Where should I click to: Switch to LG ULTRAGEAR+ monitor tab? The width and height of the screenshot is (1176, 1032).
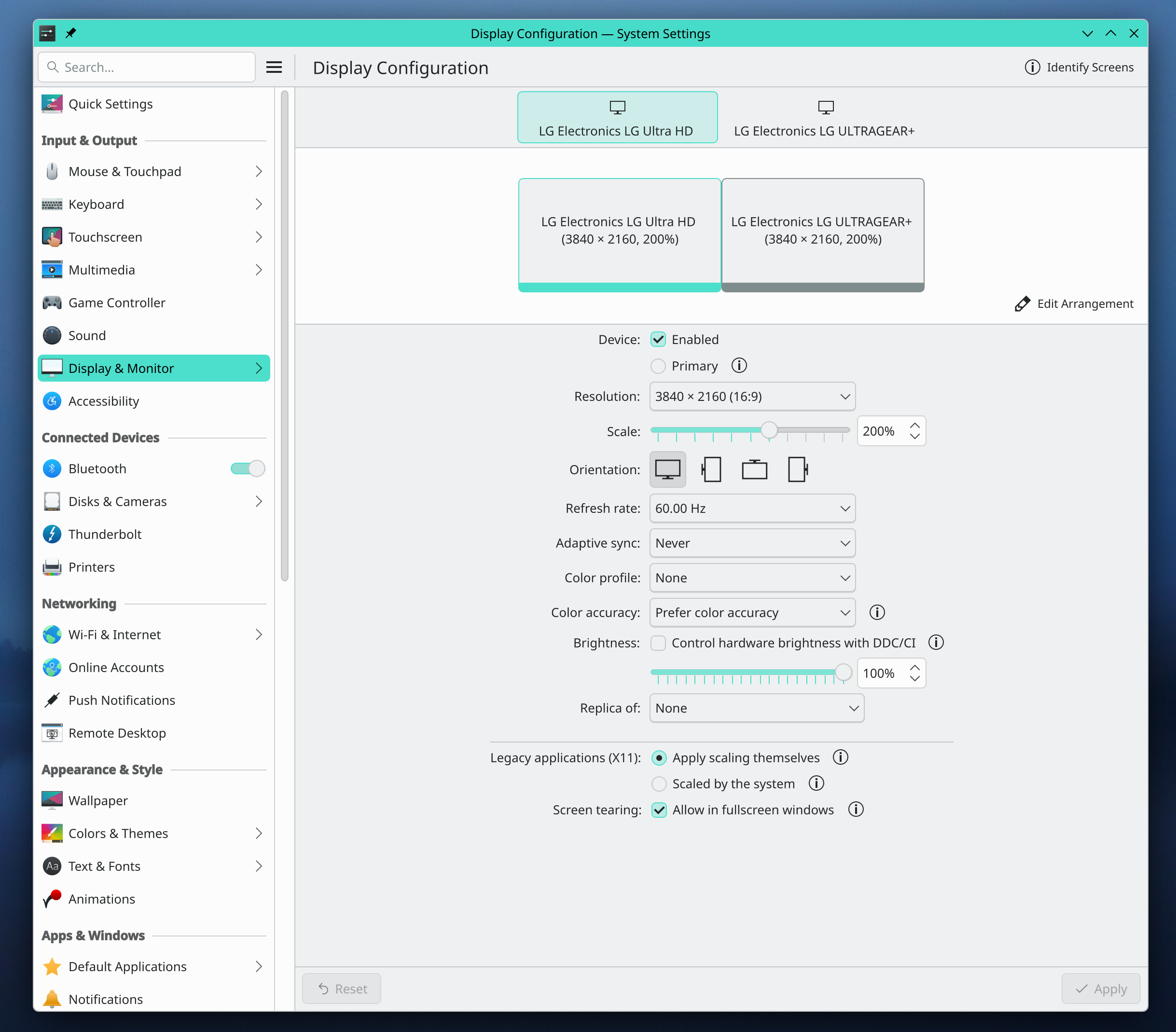pos(823,118)
